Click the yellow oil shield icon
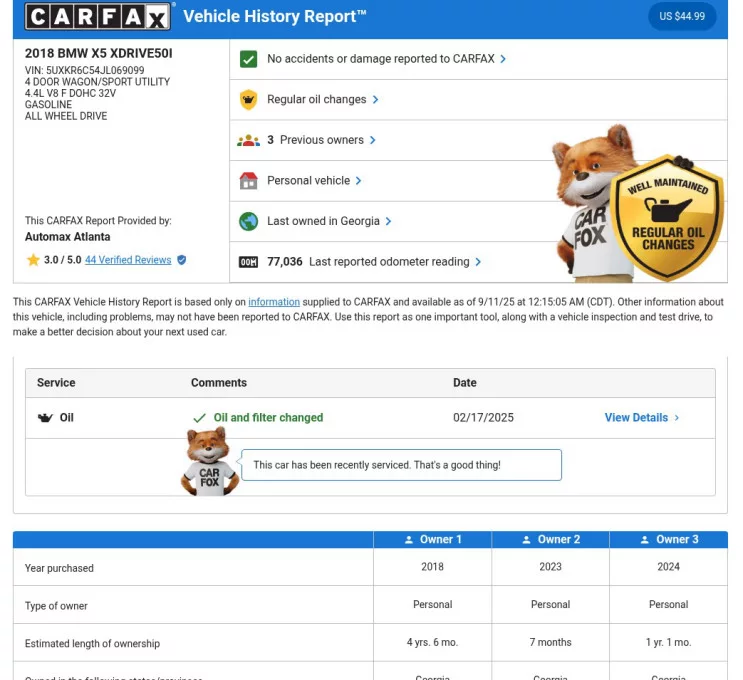This screenshot has width=743, height=680. (248, 100)
